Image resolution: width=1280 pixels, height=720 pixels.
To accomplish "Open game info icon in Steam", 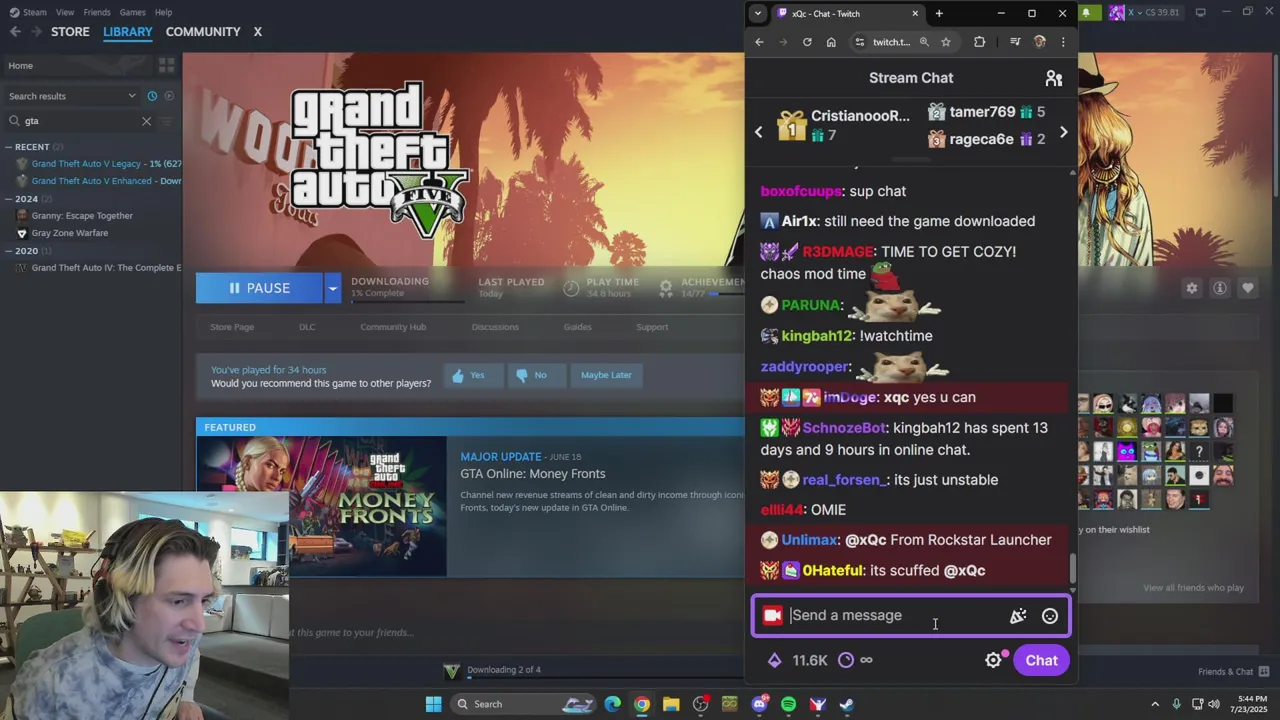I will (1220, 288).
